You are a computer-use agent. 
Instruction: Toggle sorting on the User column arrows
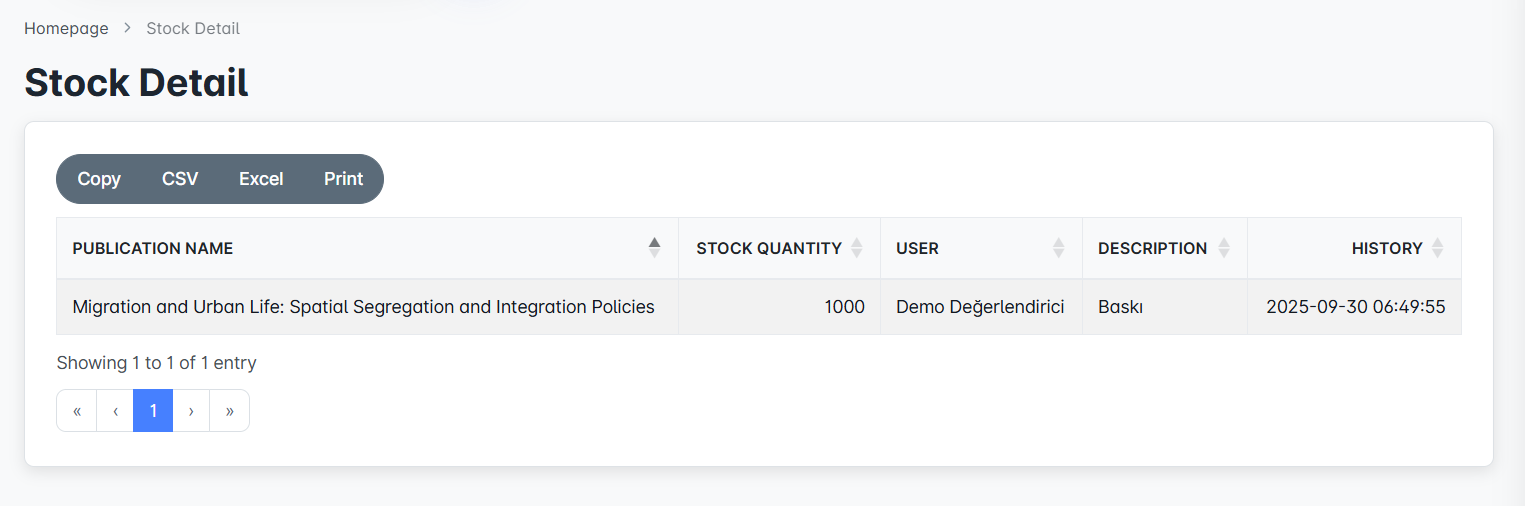point(1058,248)
